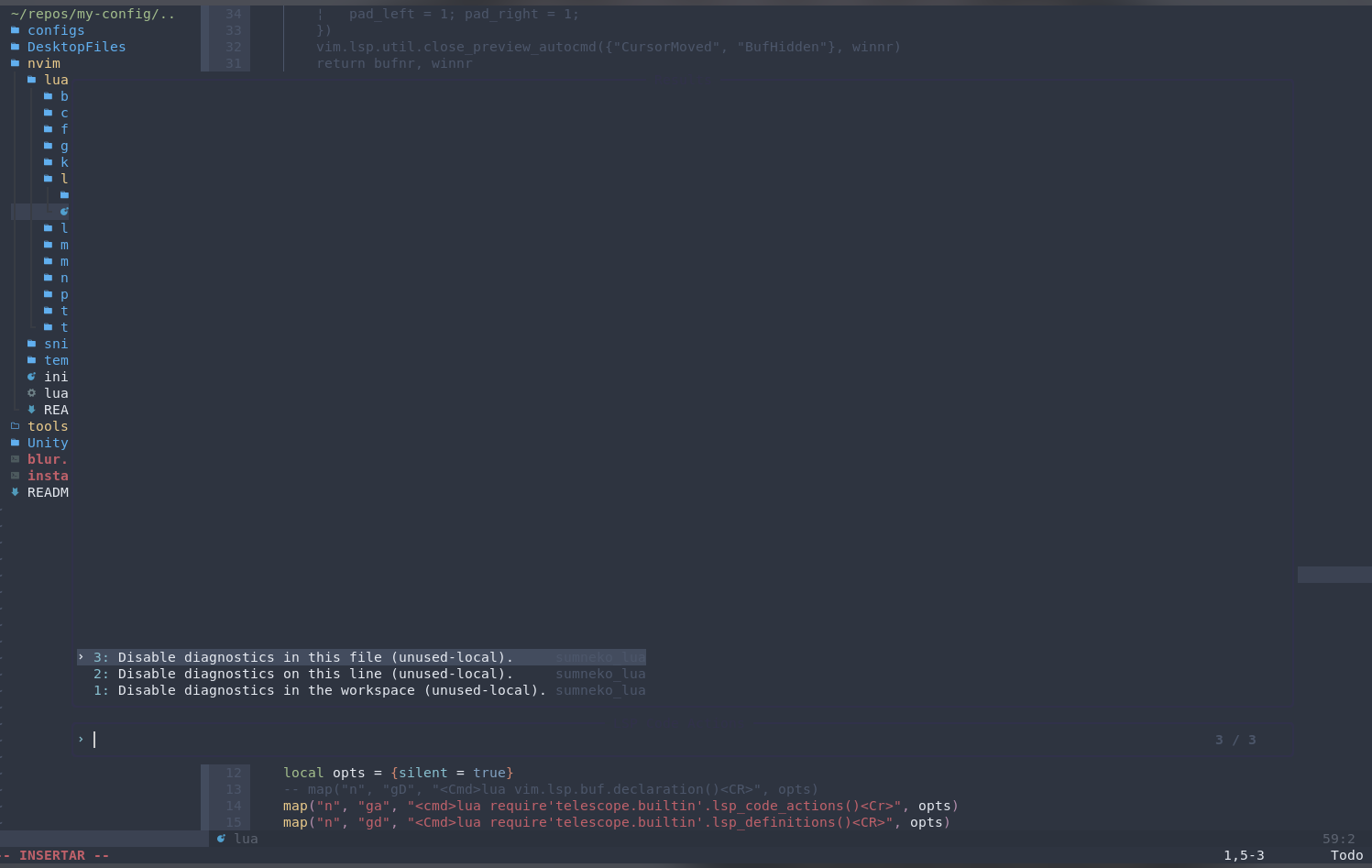Click the image icon next to the insta file

(15, 475)
